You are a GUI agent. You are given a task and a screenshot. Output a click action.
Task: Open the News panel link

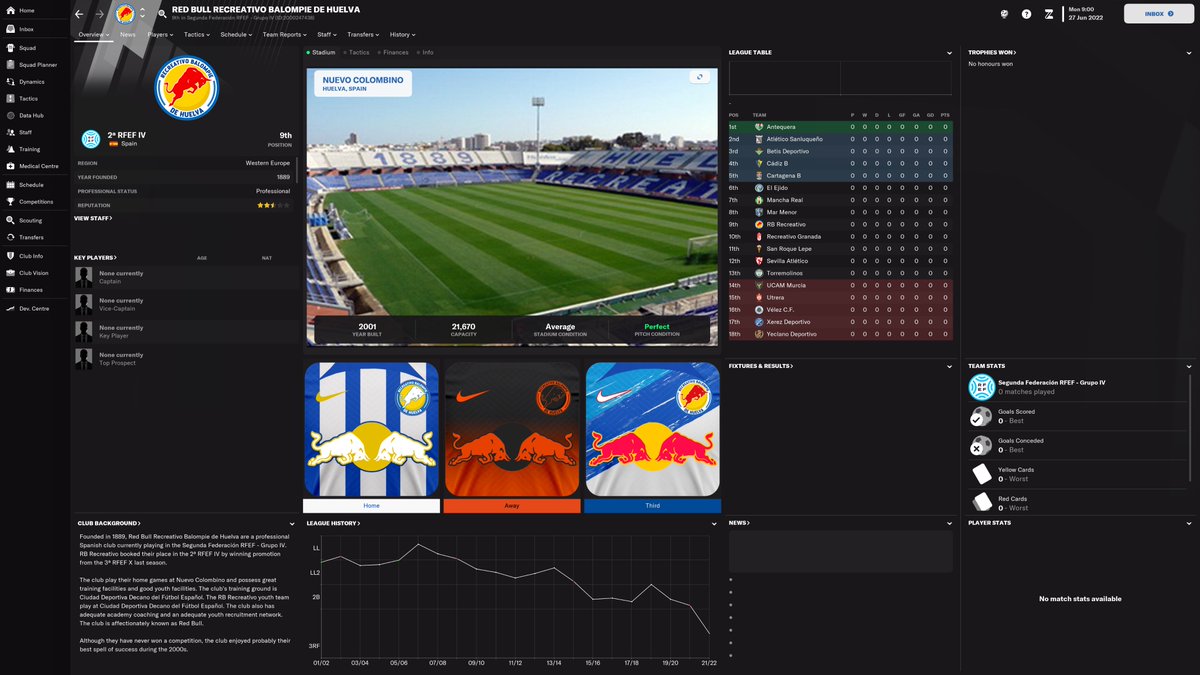pos(740,523)
